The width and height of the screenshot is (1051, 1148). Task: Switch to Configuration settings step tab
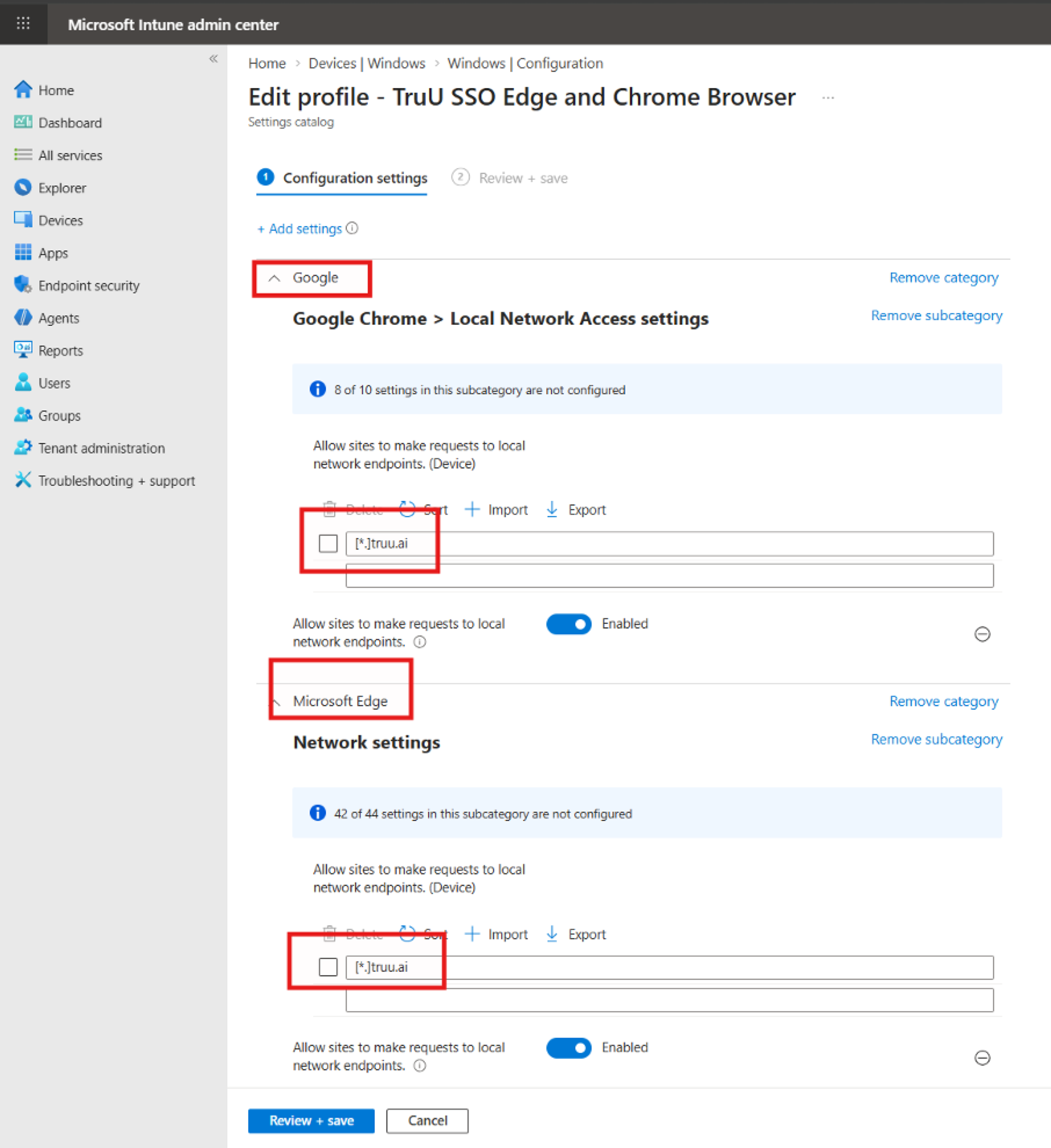pos(342,178)
